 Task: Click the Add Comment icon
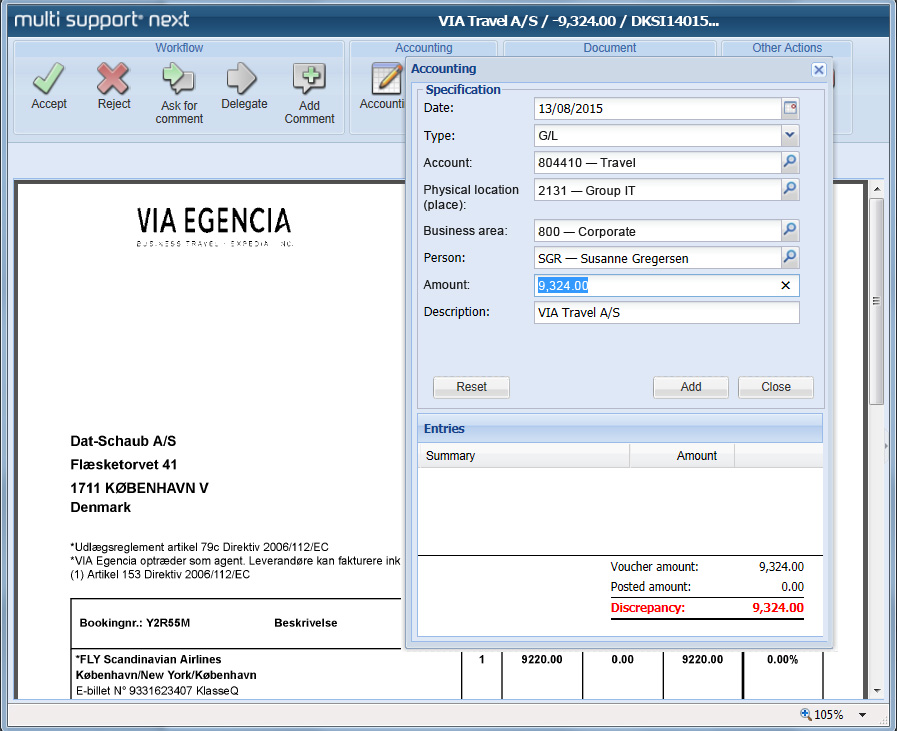[309, 79]
